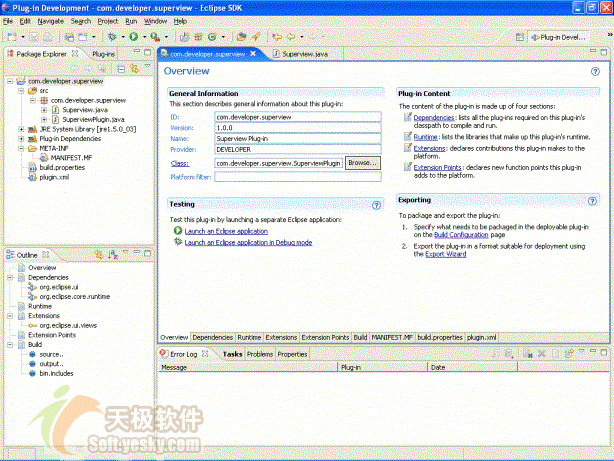Click the Extension Points link

(x=437, y=168)
